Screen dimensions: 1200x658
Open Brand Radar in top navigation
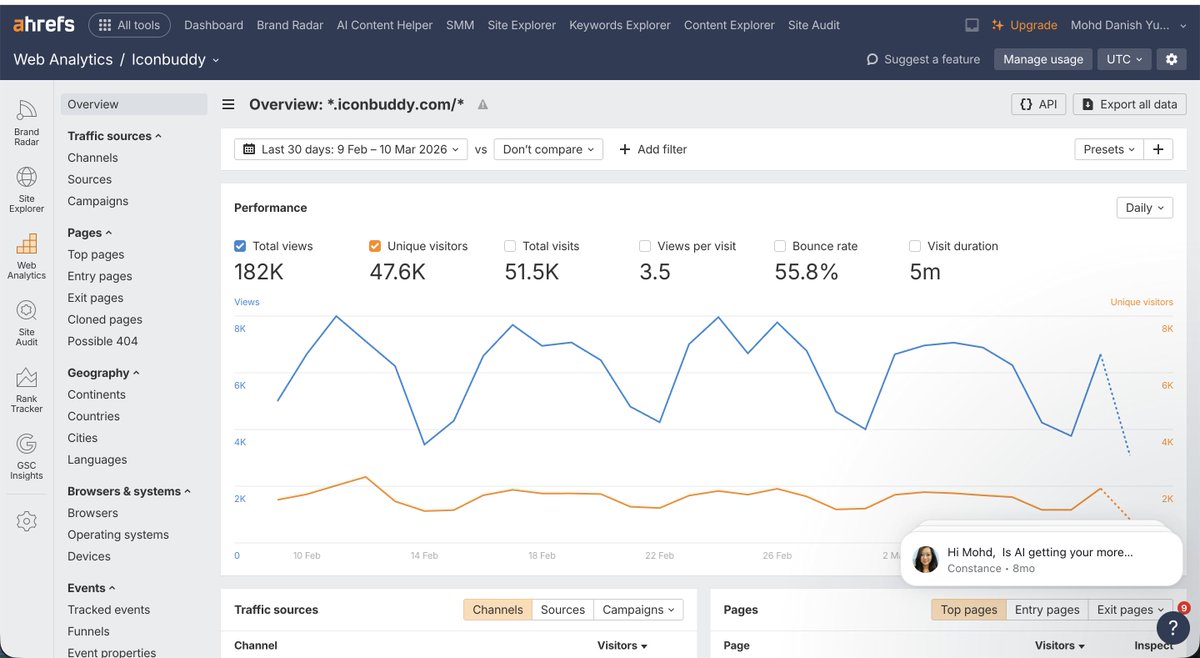[x=290, y=25]
